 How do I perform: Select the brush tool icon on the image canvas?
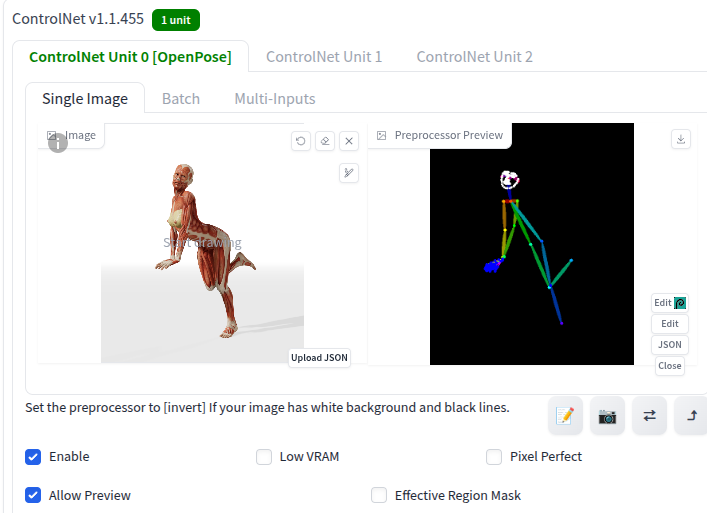pyautogui.click(x=348, y=173)
